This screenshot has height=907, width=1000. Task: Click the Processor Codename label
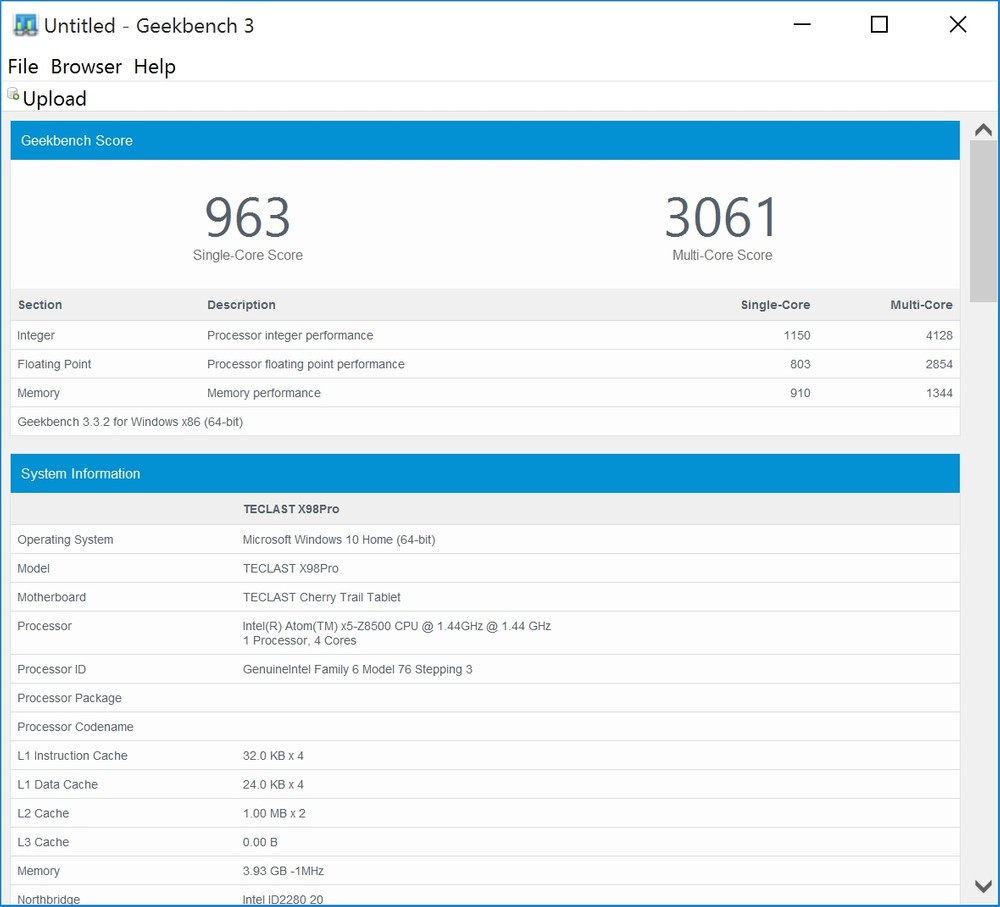[x=75, y=726]
